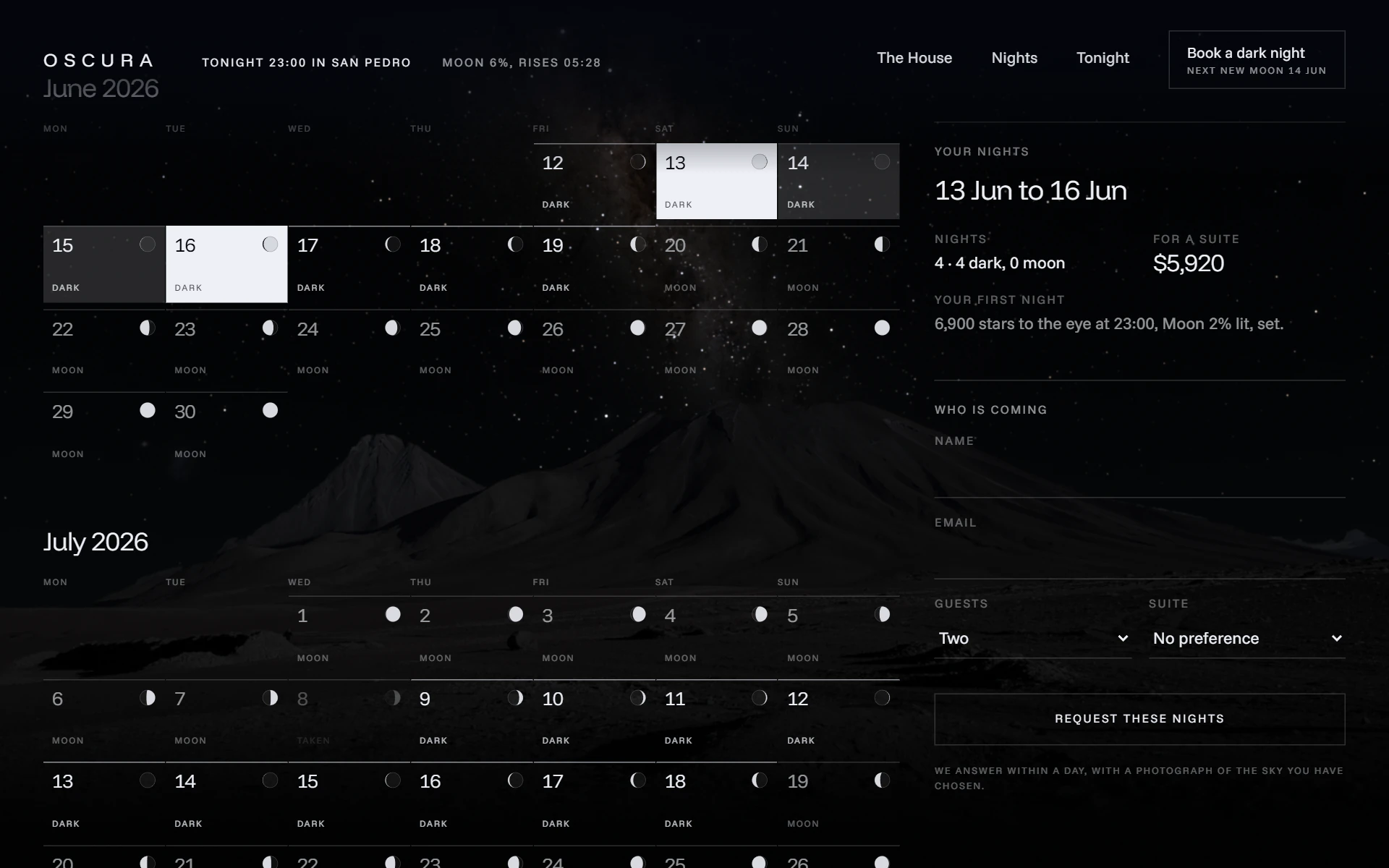The image size is (1389, 868).
Task: Click TONIGHT 23:00 IN SAN PEDRO text
Action: tap(307, 63)
